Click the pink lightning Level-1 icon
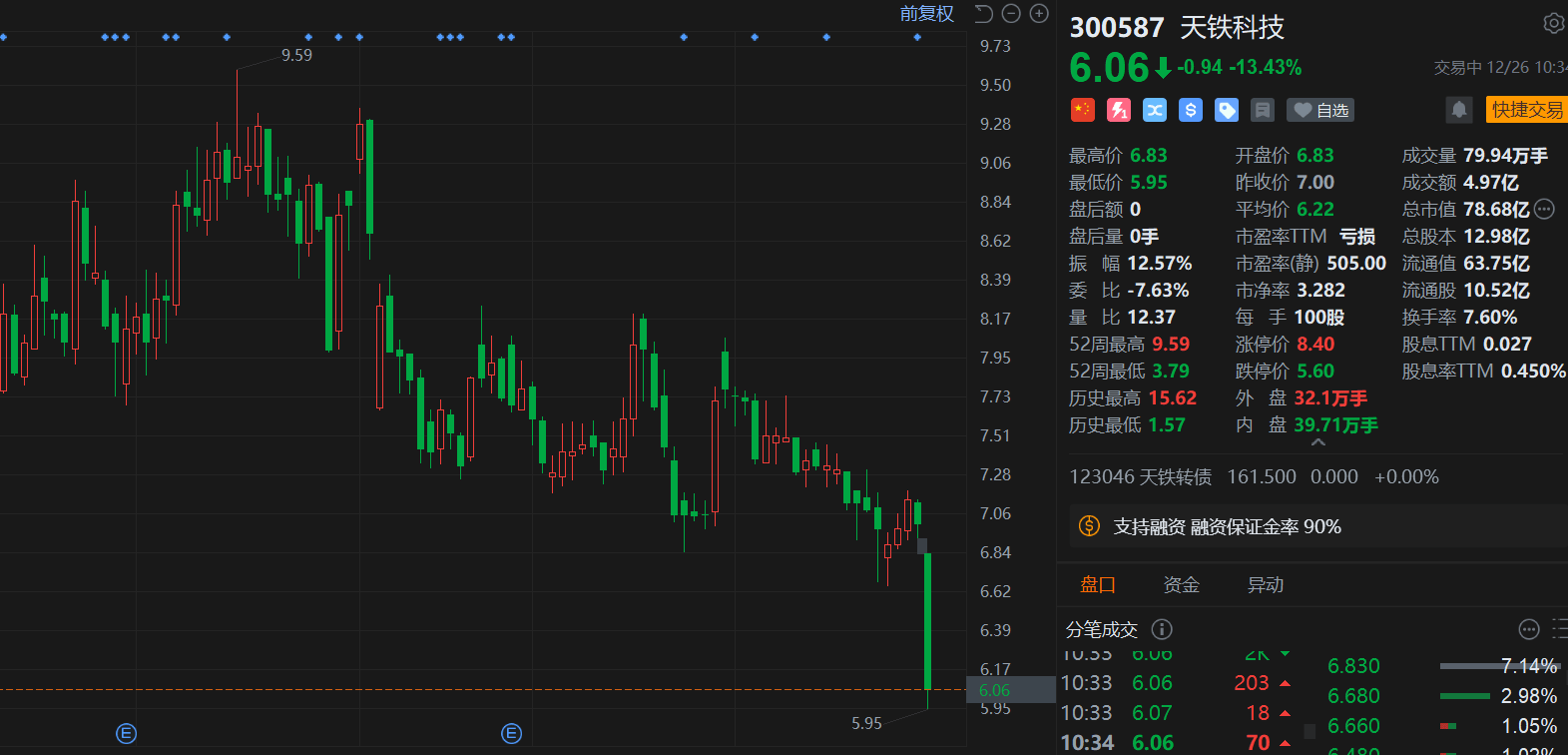Viewport: 1568px width, 755px height. (1119, 110)
